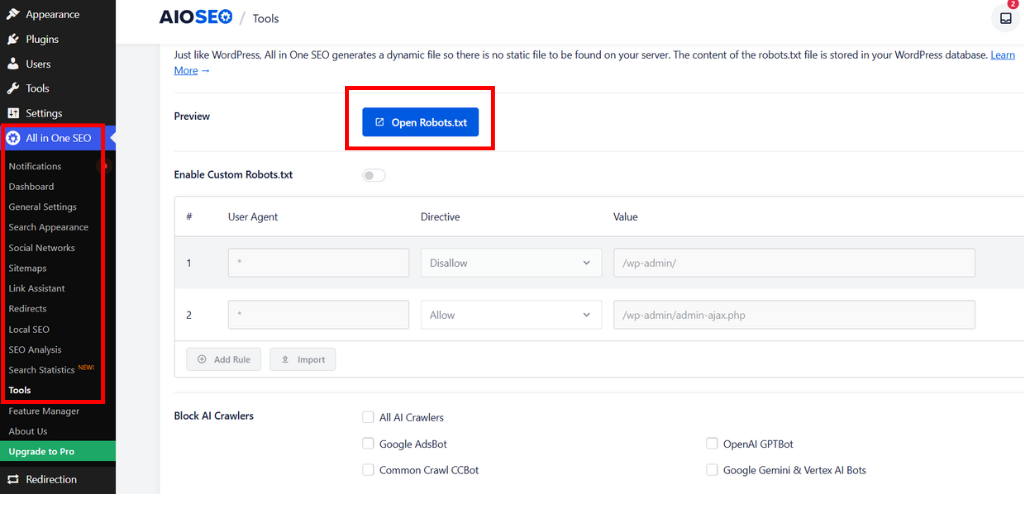Click the 'User Agent' column header
This screenshot has width=1024, height=512.
point(253,217)
